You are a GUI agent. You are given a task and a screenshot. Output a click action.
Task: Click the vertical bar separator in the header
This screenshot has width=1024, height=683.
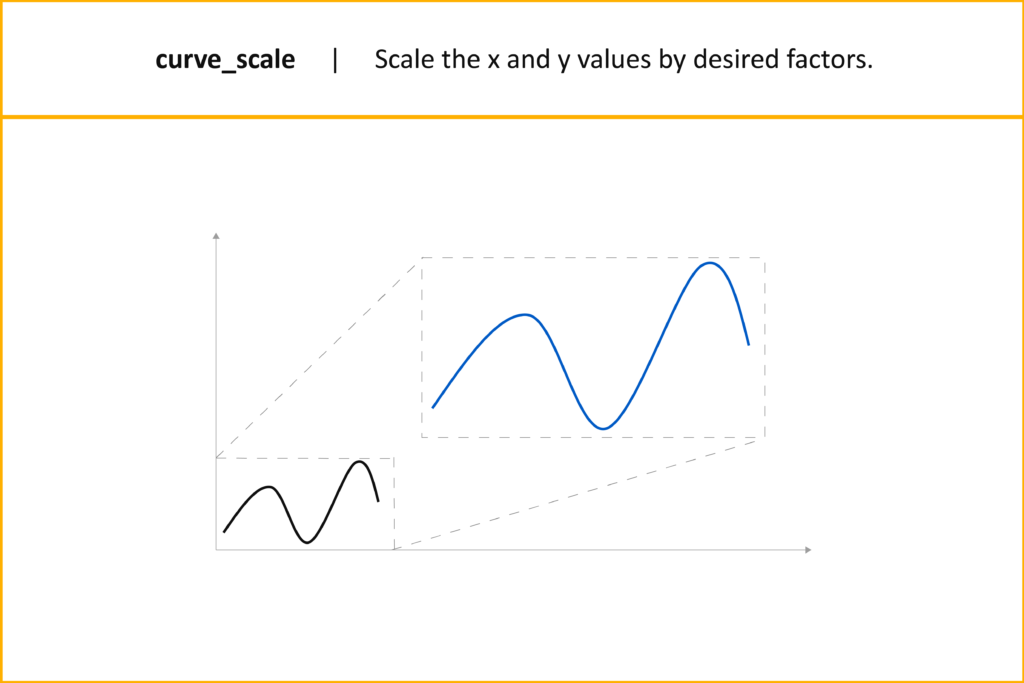[335, 59]
